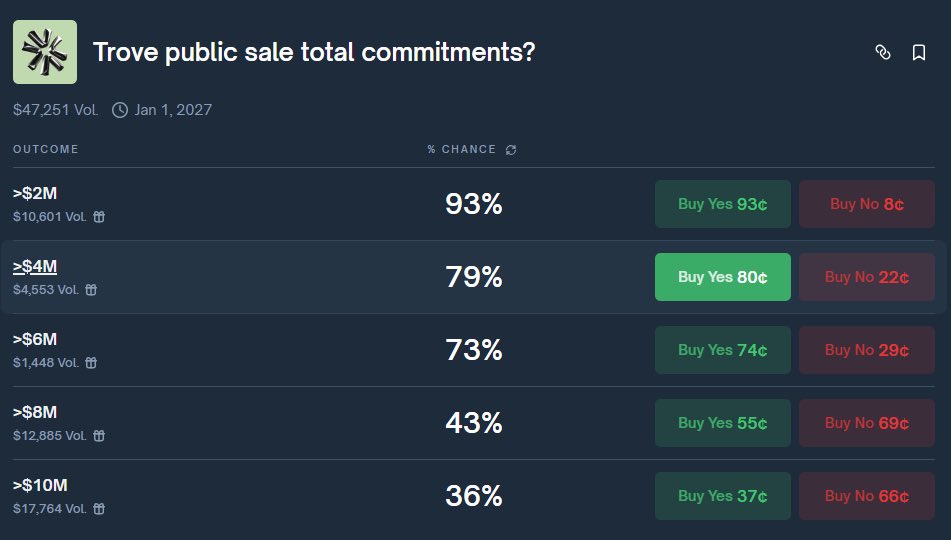Open the gift icon under >$8M
Viewport: 951px width, 540px height.
99,436
